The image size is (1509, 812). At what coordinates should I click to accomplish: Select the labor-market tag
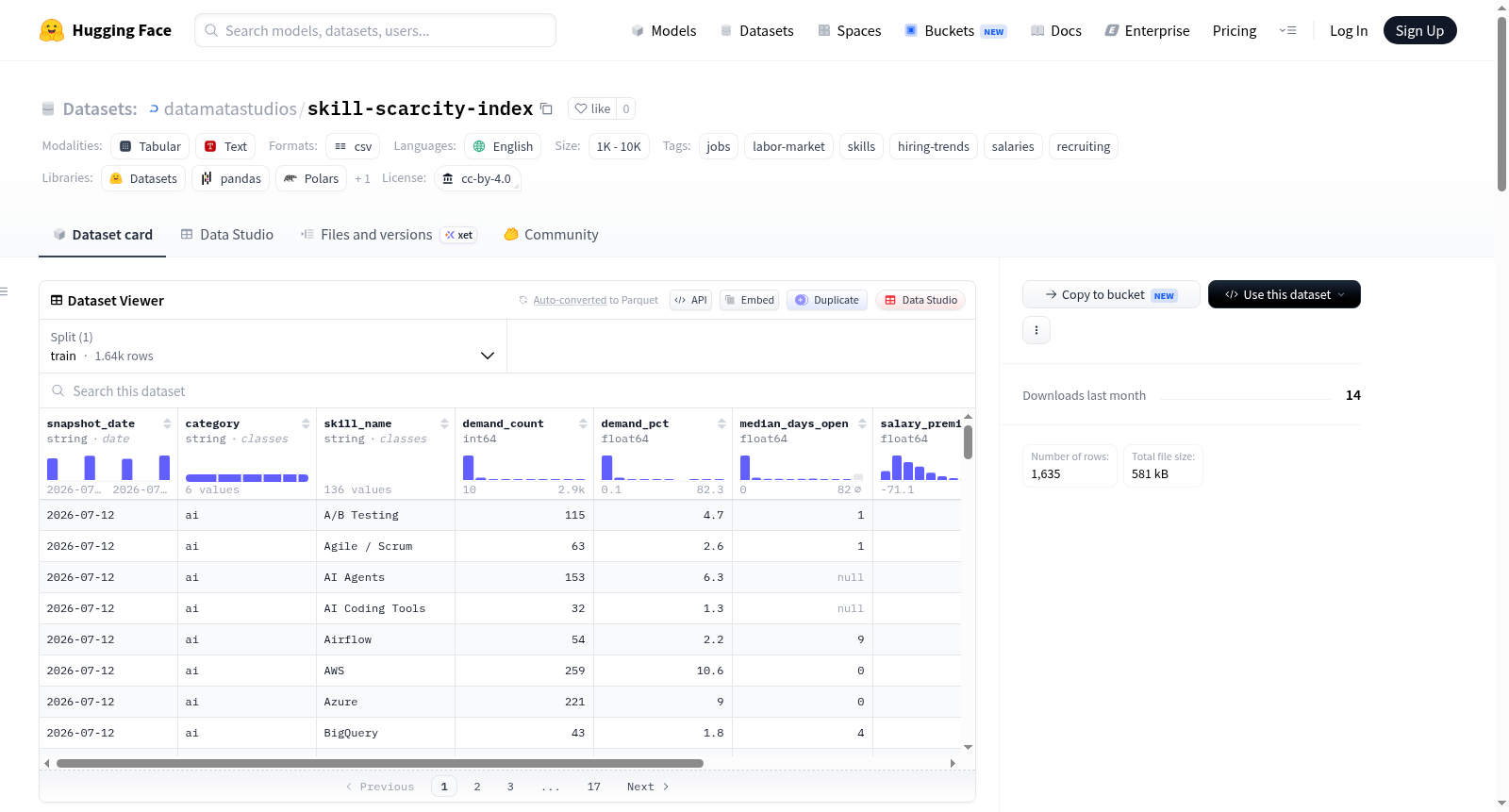pyautogui.click(x=788, y=146)
